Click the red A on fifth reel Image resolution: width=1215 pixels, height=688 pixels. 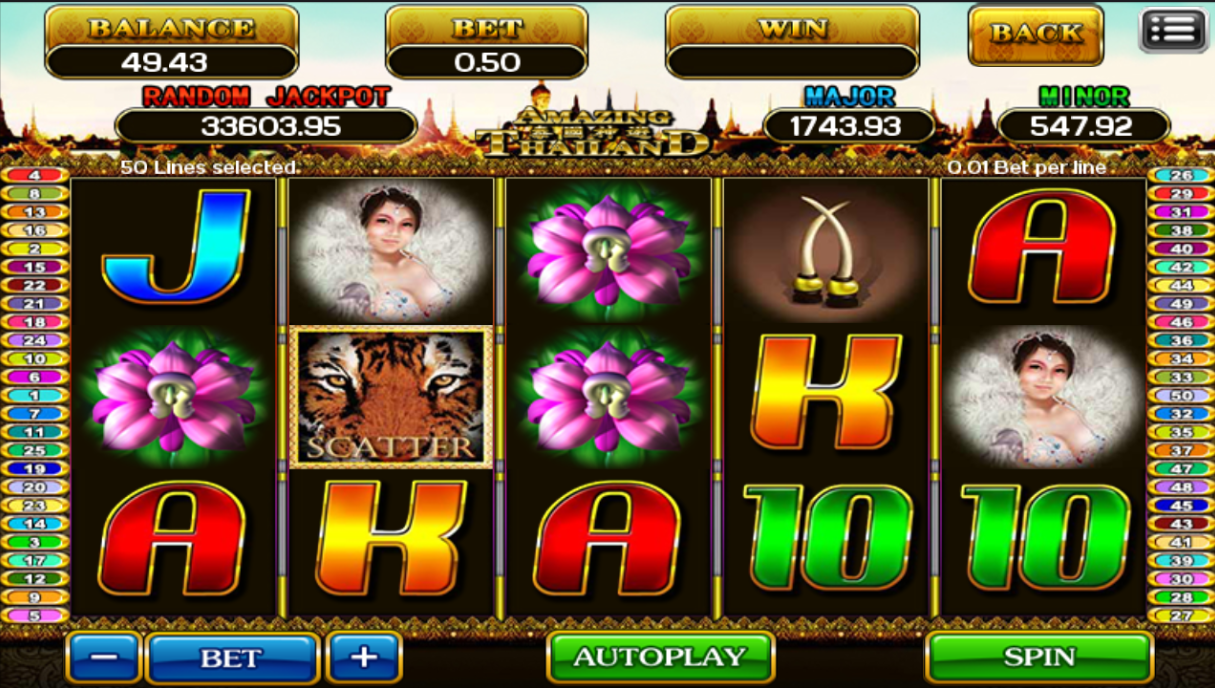tap(1042, 246)
